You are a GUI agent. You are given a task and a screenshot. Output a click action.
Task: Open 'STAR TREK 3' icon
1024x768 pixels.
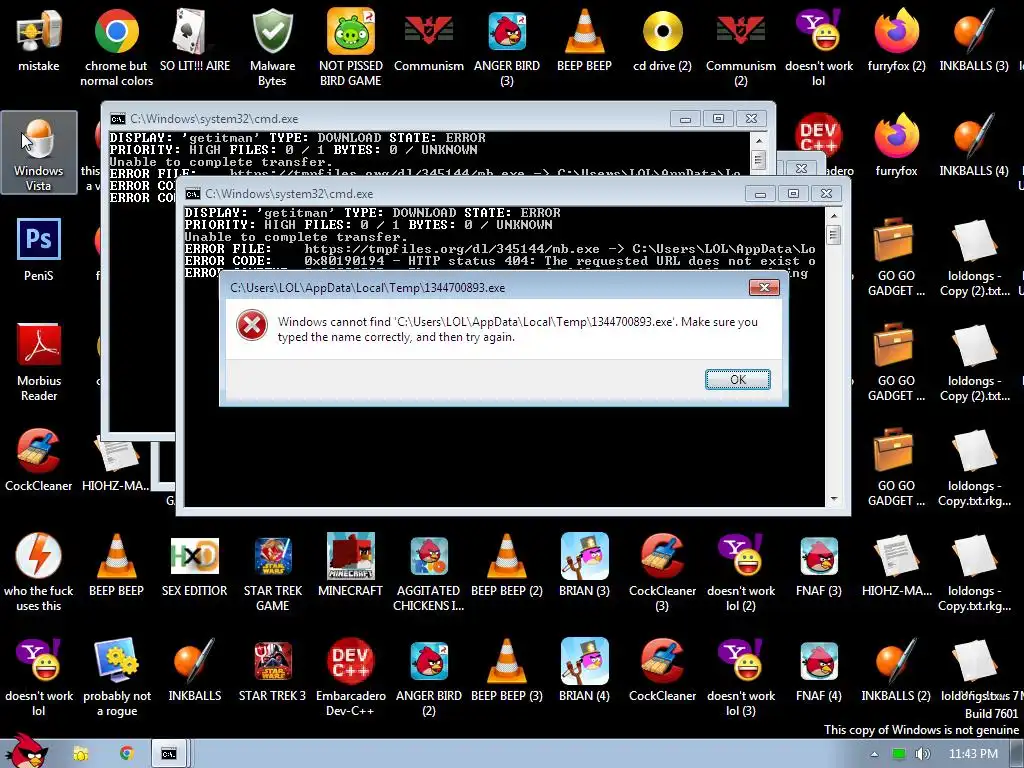272,671
